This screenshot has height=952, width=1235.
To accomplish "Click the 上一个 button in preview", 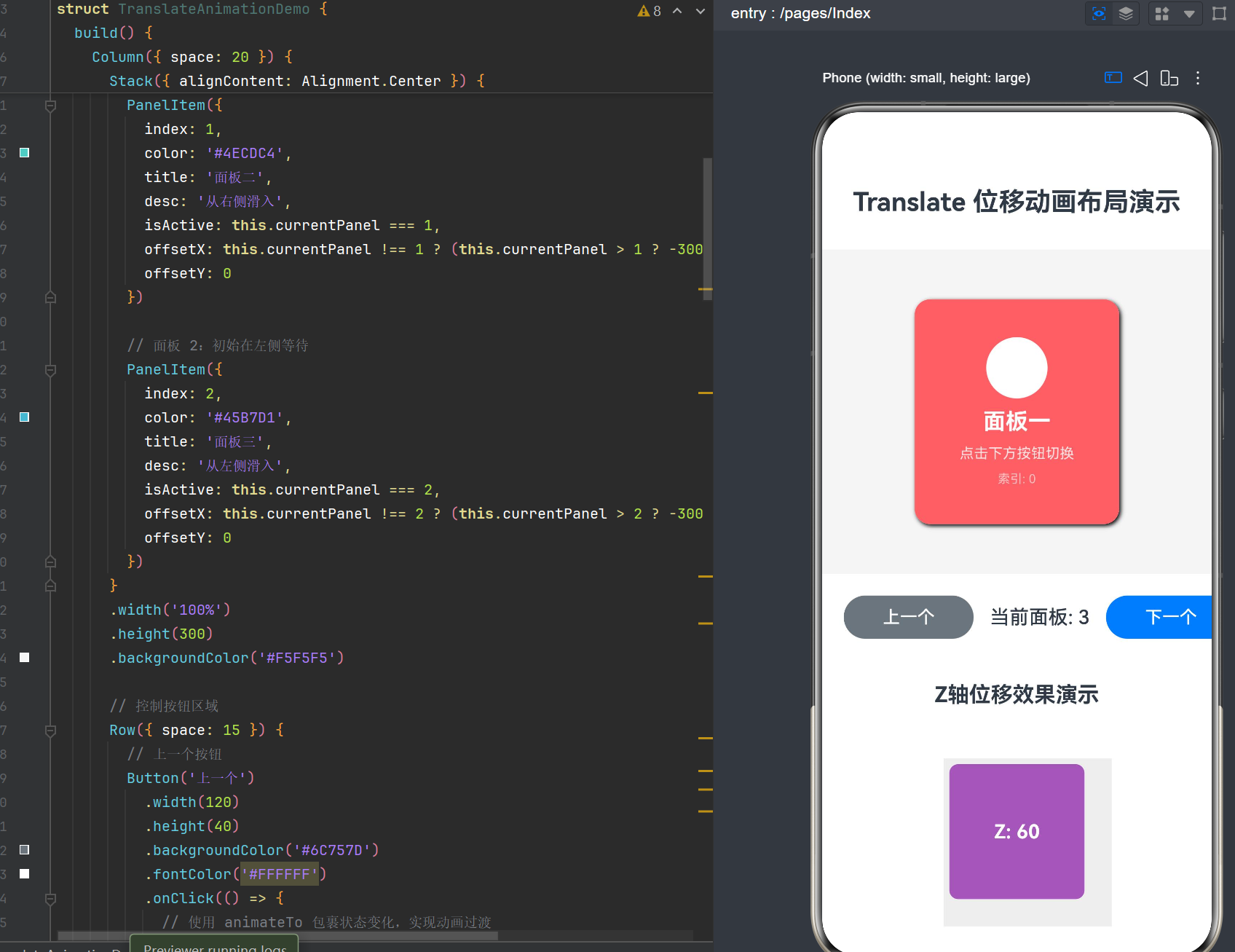I will (x=908, y=617).
